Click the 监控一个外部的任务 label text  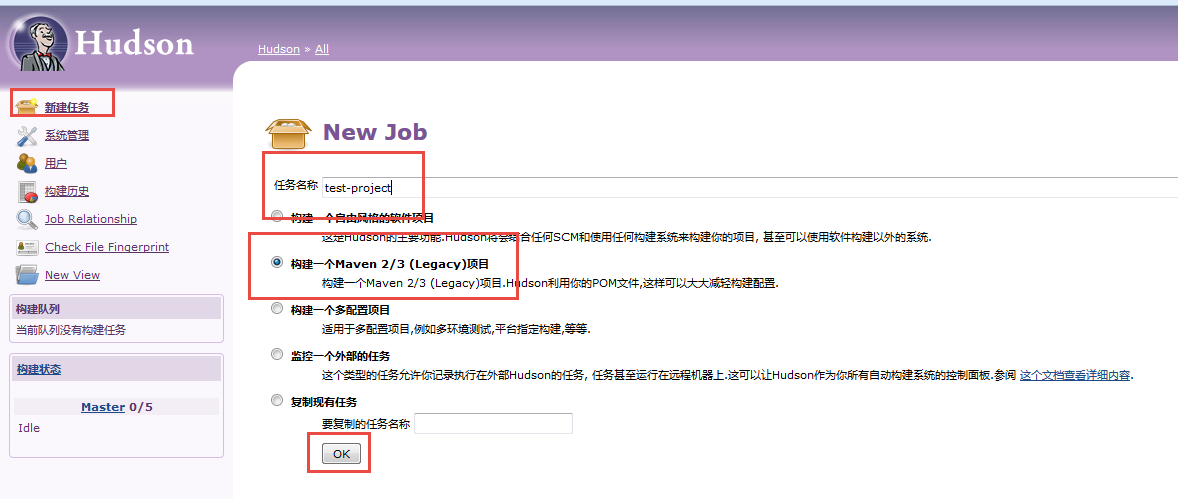point(340,355)
